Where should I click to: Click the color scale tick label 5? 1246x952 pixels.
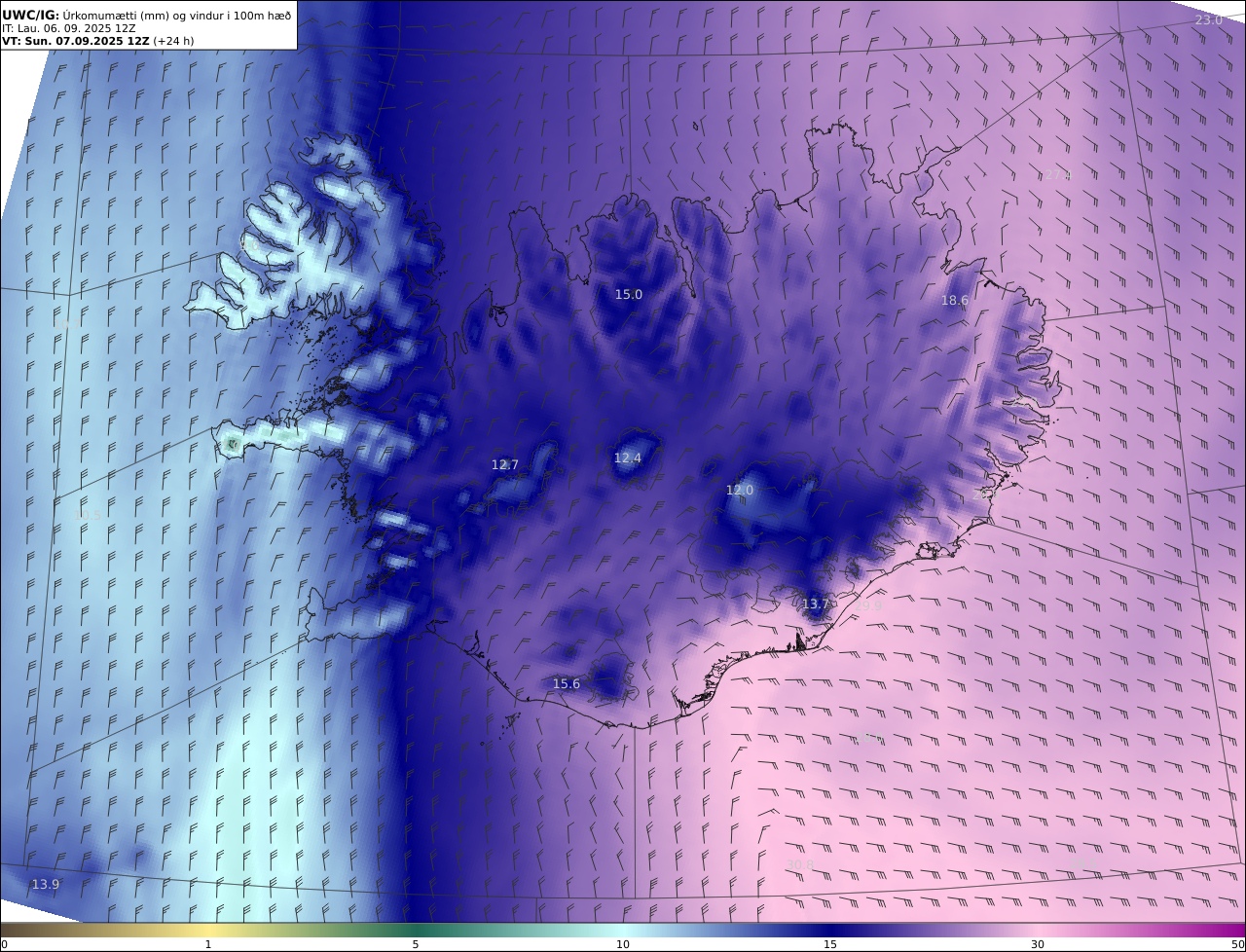416,944
